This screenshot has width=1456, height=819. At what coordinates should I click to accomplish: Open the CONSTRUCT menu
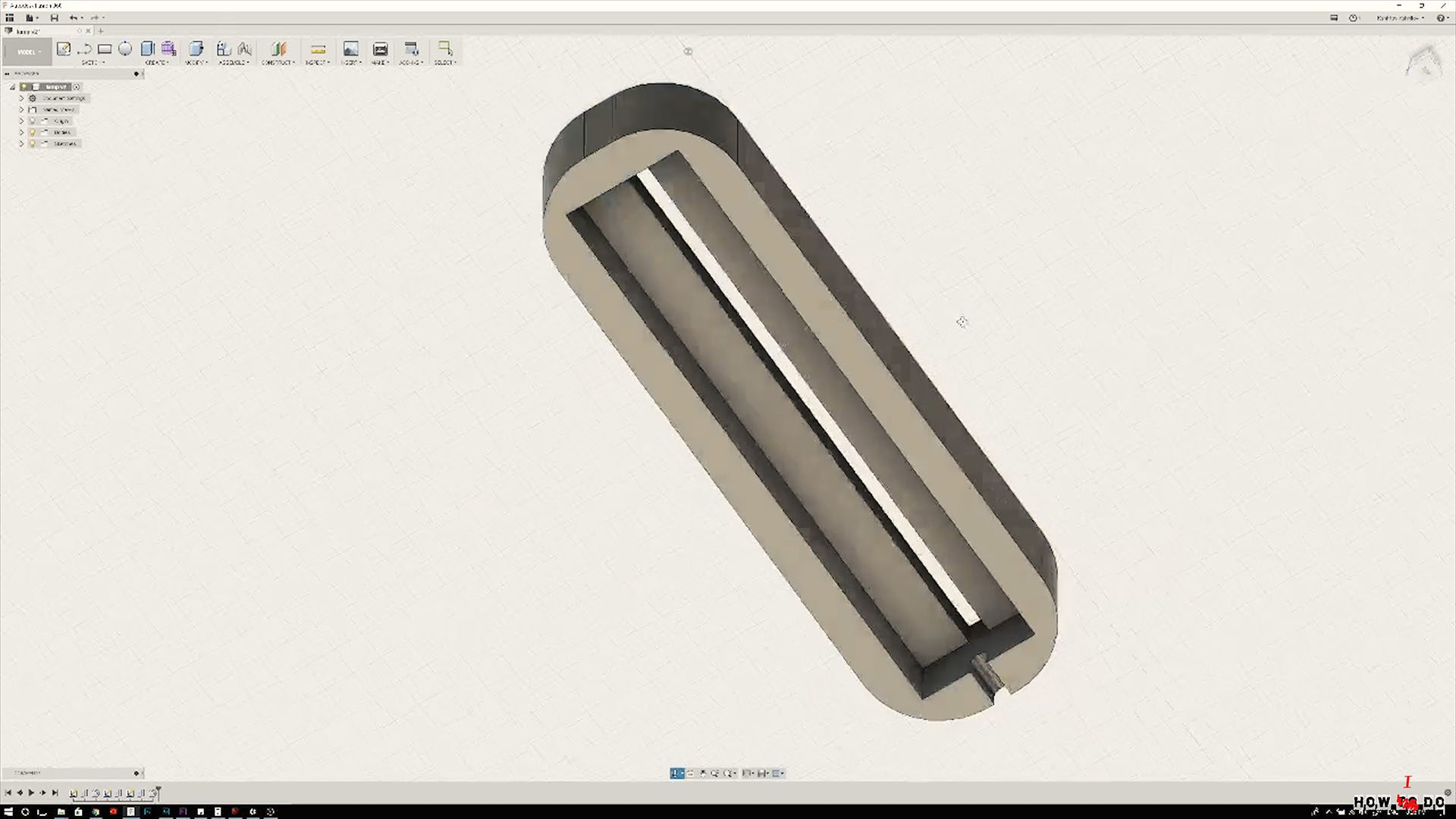coord(278,62)
